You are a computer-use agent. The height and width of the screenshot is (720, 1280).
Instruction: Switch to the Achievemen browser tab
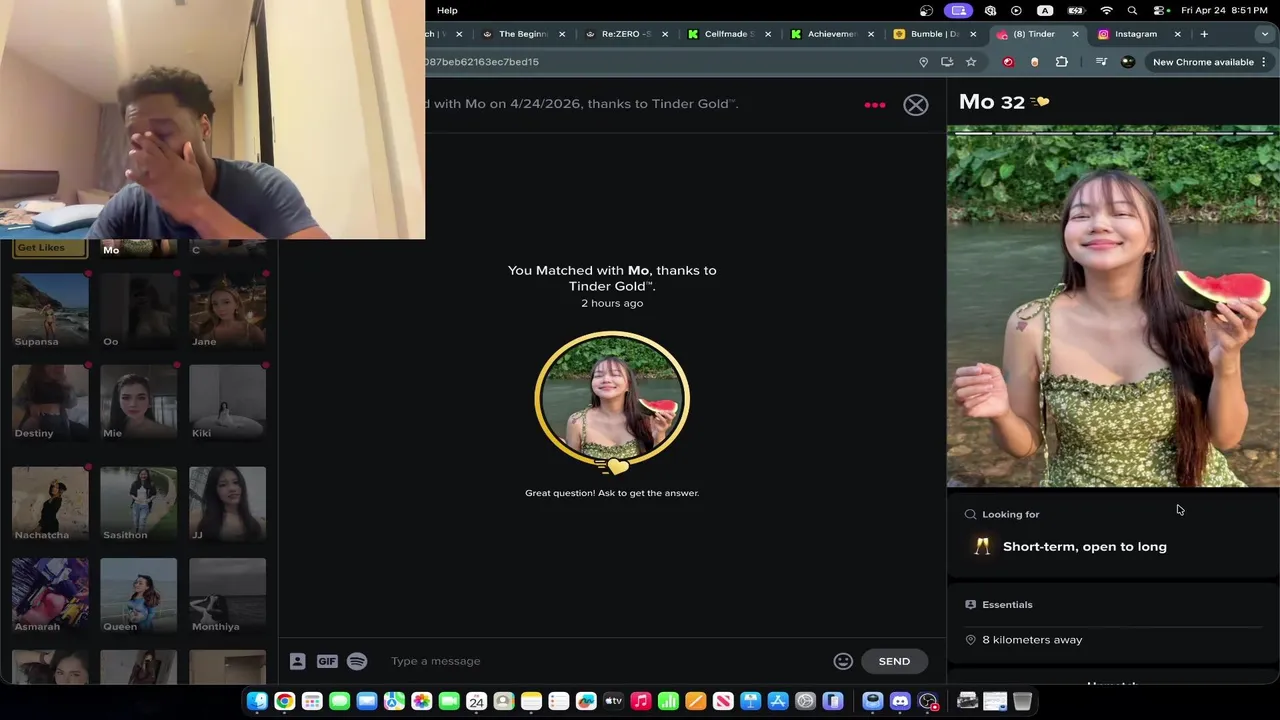coord(831,34)
